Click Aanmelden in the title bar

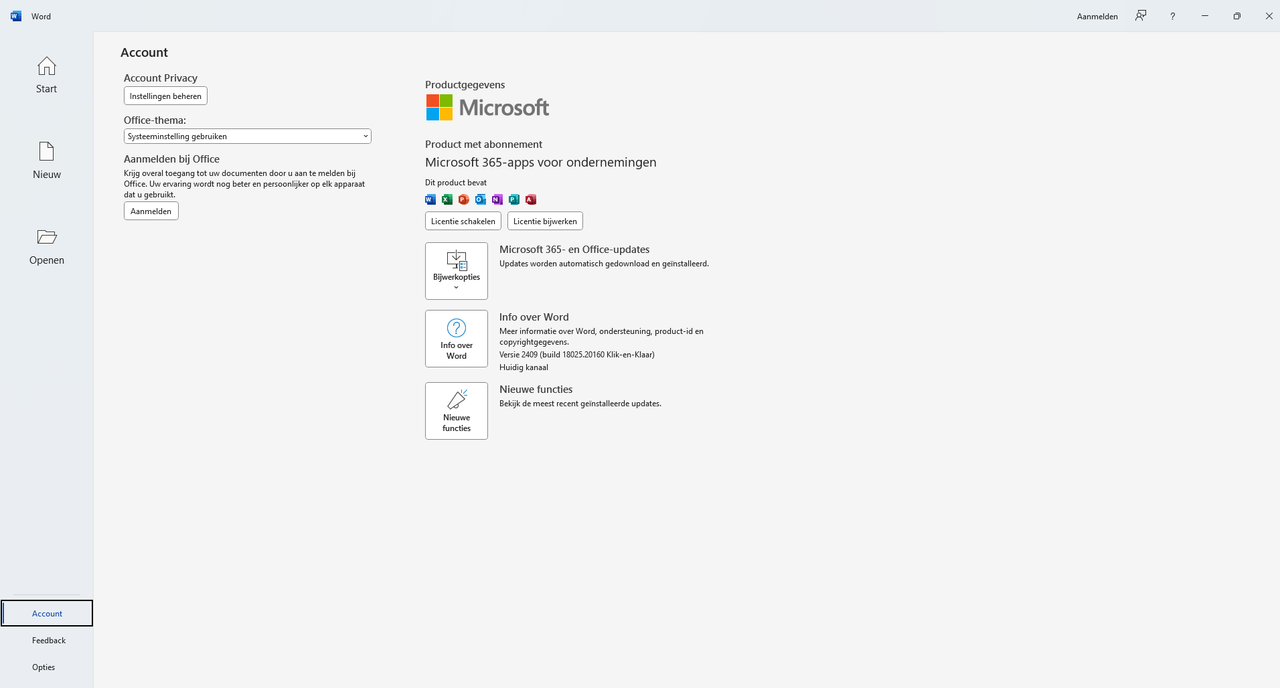click(1097, 16)
